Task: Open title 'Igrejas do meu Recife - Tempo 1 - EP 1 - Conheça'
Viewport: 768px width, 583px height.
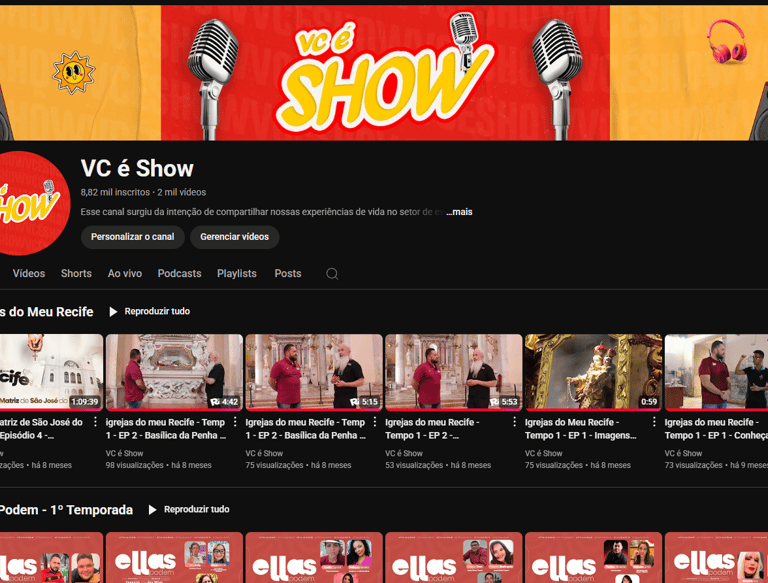Action: (716, 429)
